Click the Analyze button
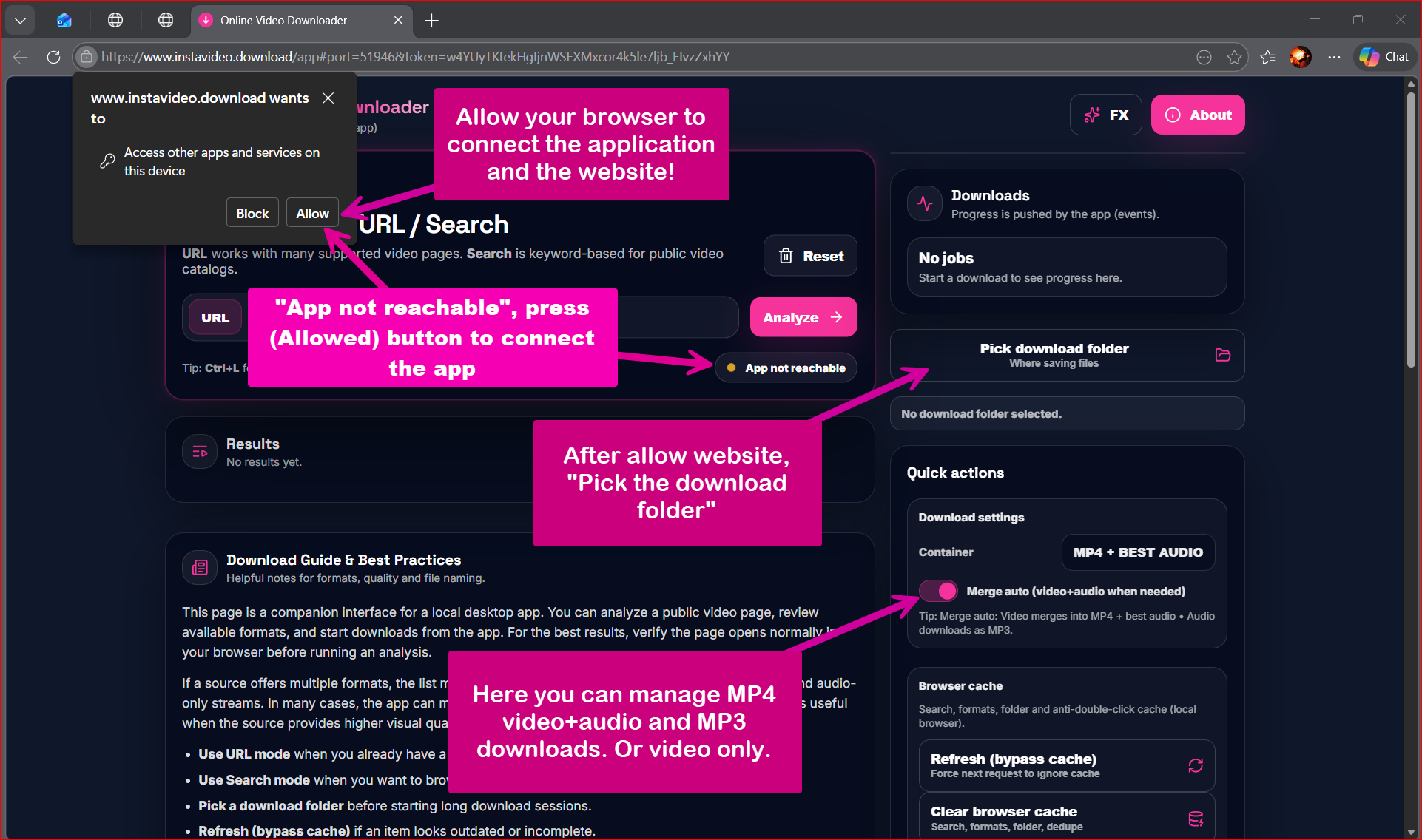This screenshot has width=1422, height=840. click(x=803, y=316)
